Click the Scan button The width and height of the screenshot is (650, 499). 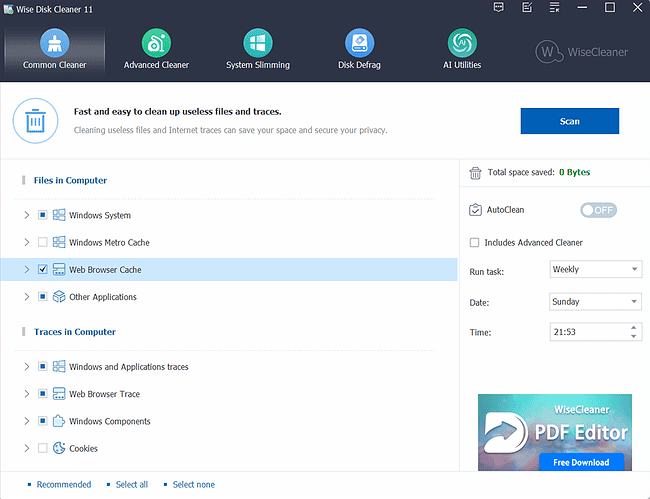tap(569, 121)
